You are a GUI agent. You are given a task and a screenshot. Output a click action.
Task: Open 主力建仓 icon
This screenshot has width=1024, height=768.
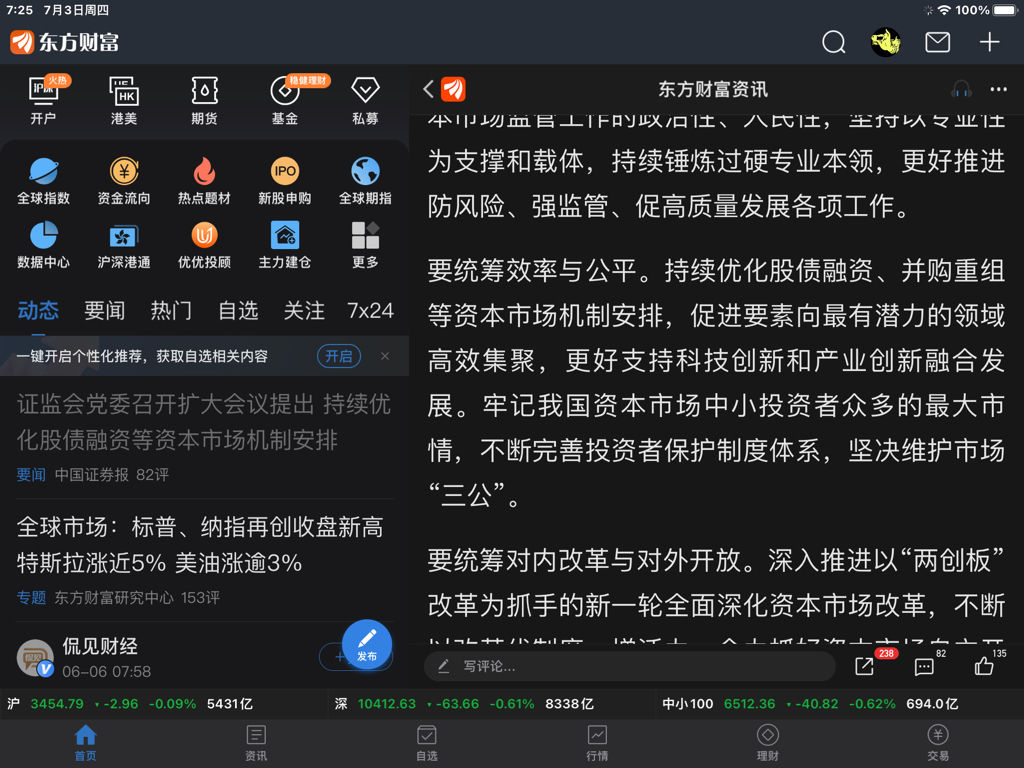click(x=285, y=245)
